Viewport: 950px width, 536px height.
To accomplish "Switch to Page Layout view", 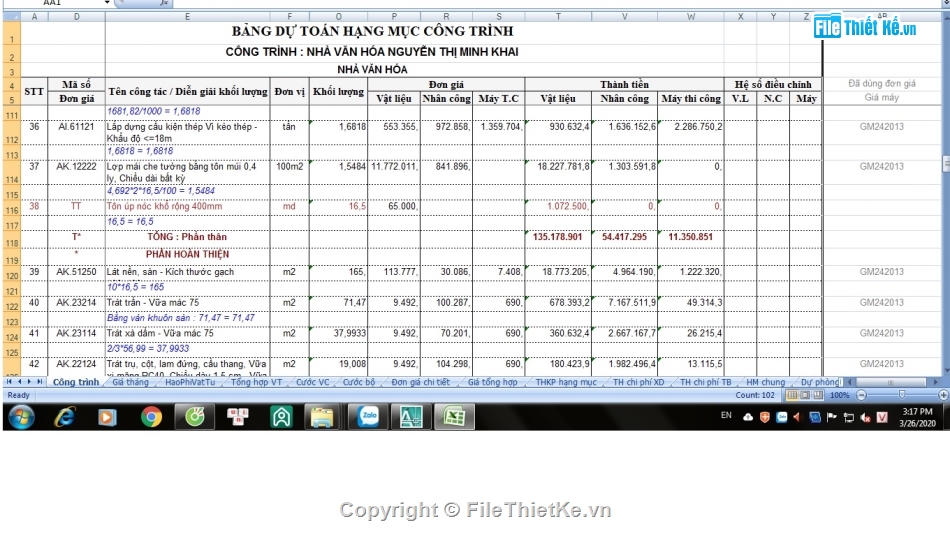I will (x=805, y=395).
